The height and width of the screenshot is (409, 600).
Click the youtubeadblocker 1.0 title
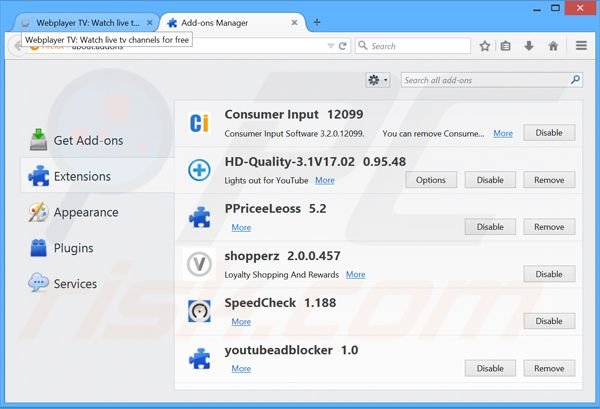pos(291,350)
